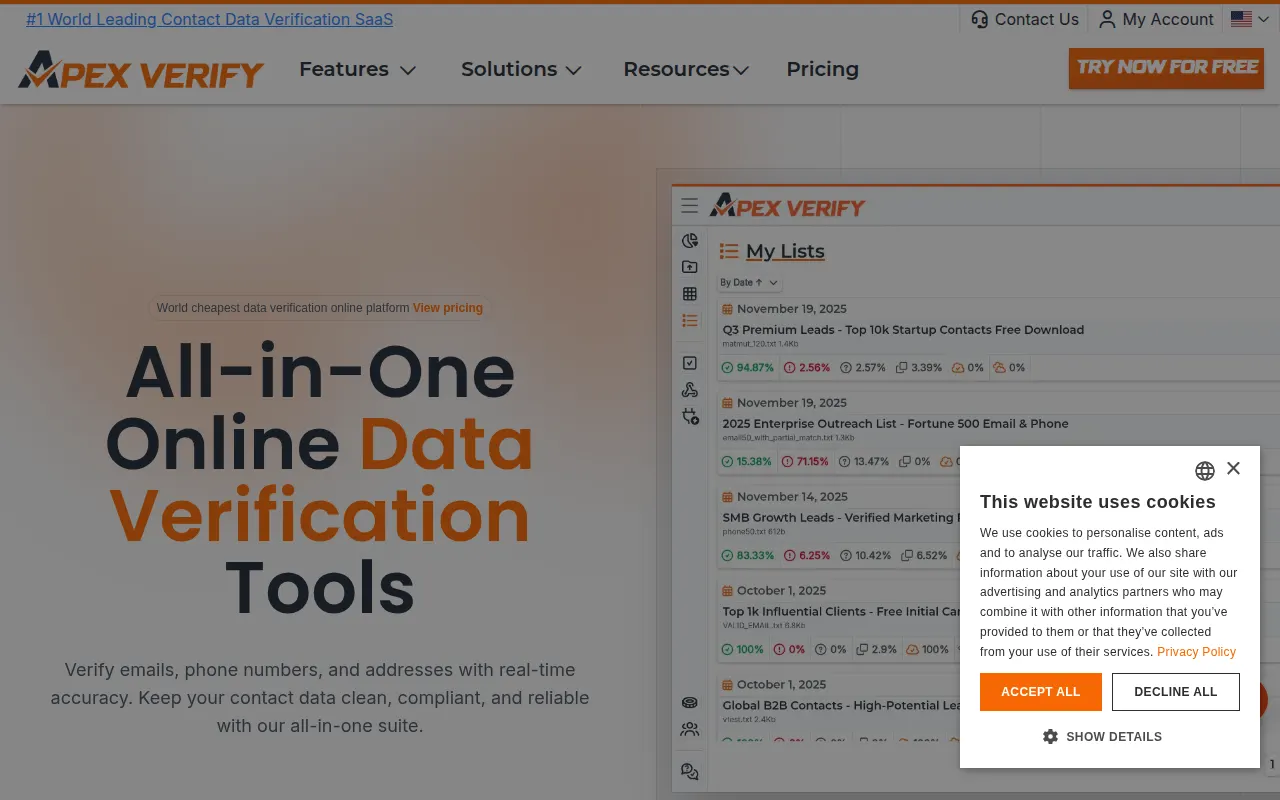Image resolution: width=1280 pixels, height=800 pixels.
Task: Click the #1 World Leading Contact Data Verification link
Action: 210,19
